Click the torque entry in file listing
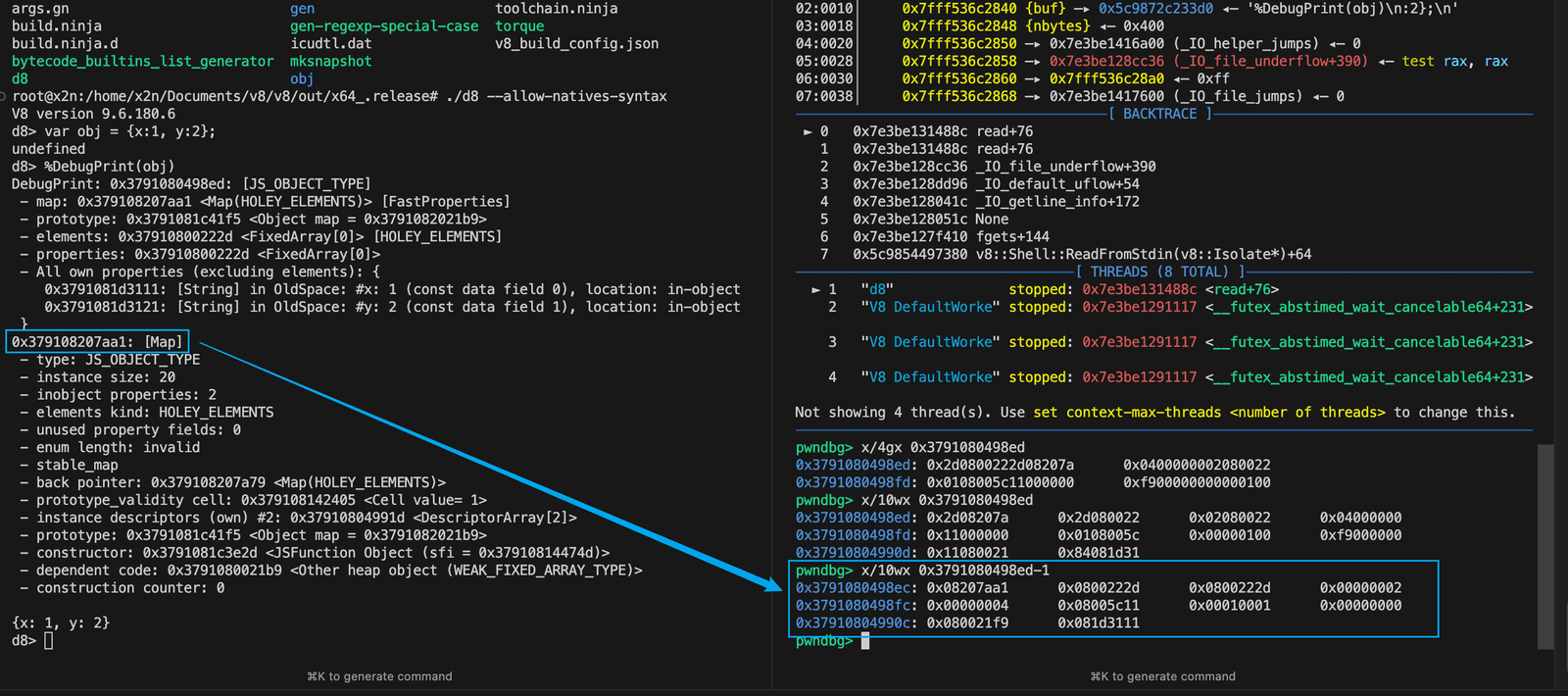This screenshot has width=1568, height=696. (519, 26)
